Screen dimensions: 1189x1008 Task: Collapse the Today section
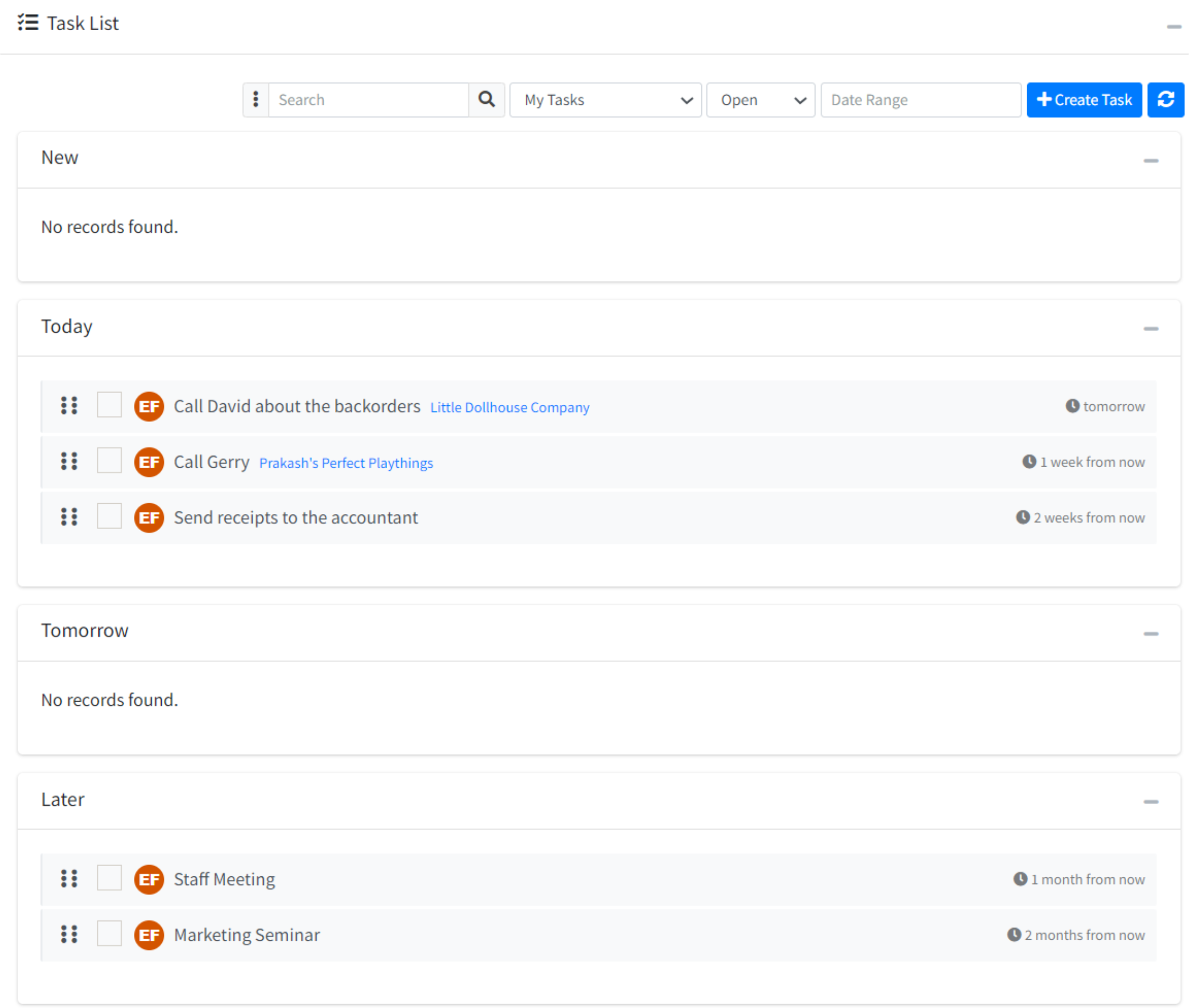[1150, 328]
